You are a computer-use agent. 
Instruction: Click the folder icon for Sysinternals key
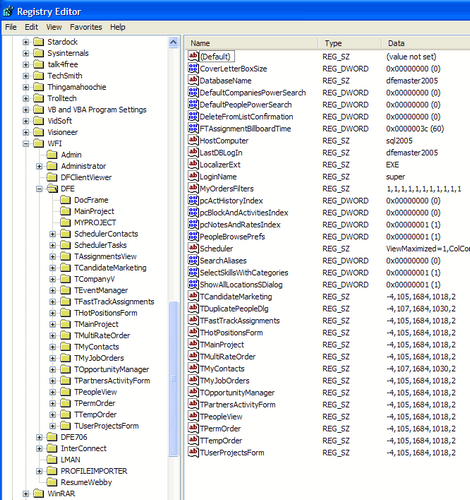pyautogui.click(x=39, y=53)
